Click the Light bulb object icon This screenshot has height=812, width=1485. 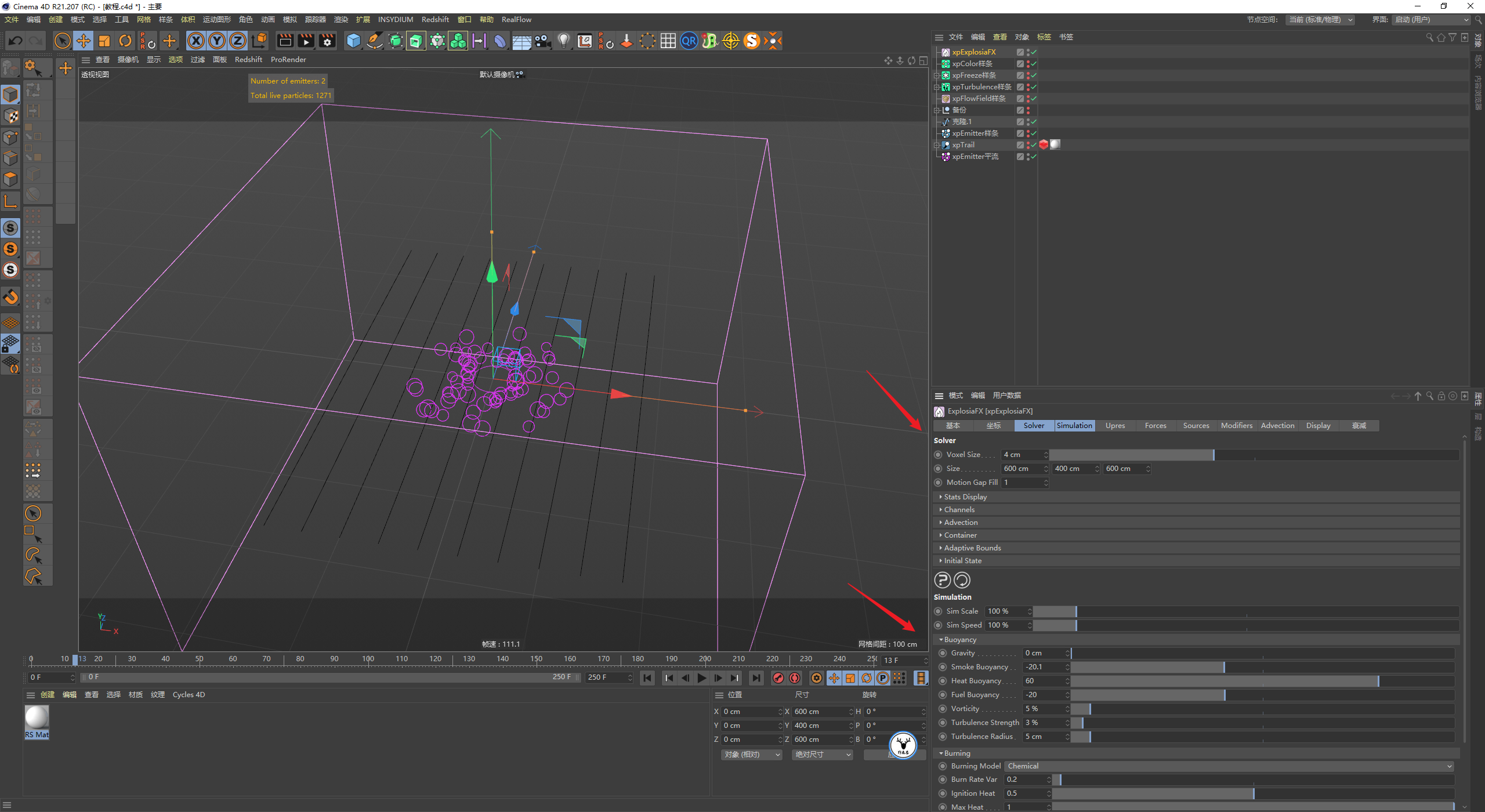pyautogui.click(x=563, y=41)
